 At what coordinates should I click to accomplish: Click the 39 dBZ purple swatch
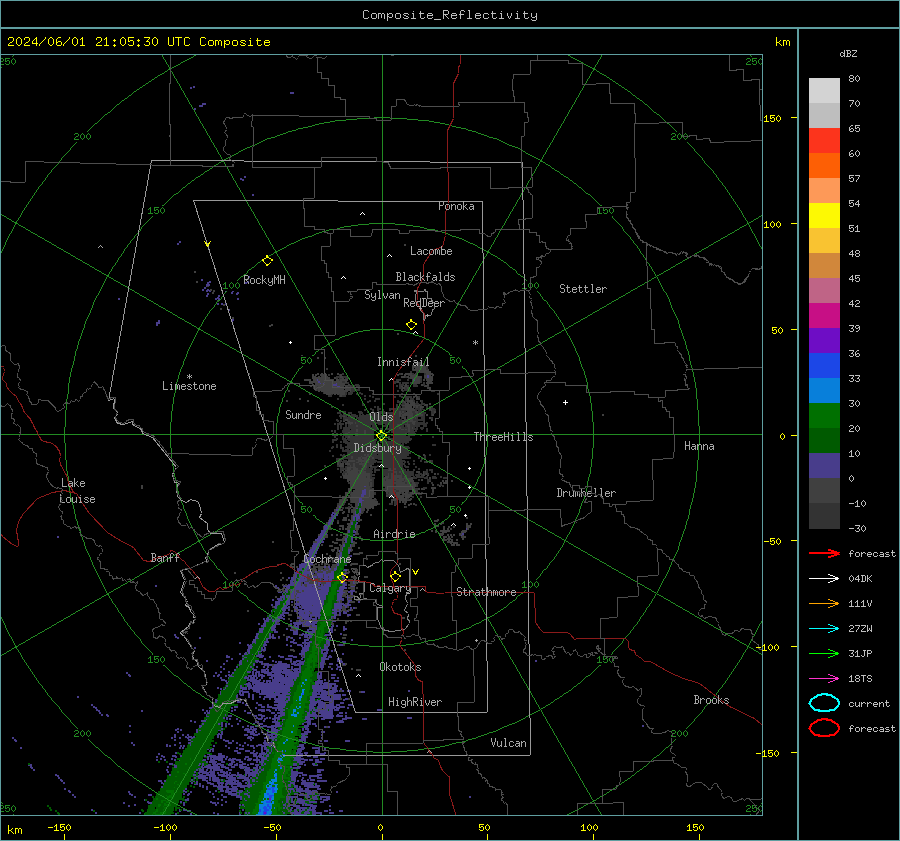[824, 341]
